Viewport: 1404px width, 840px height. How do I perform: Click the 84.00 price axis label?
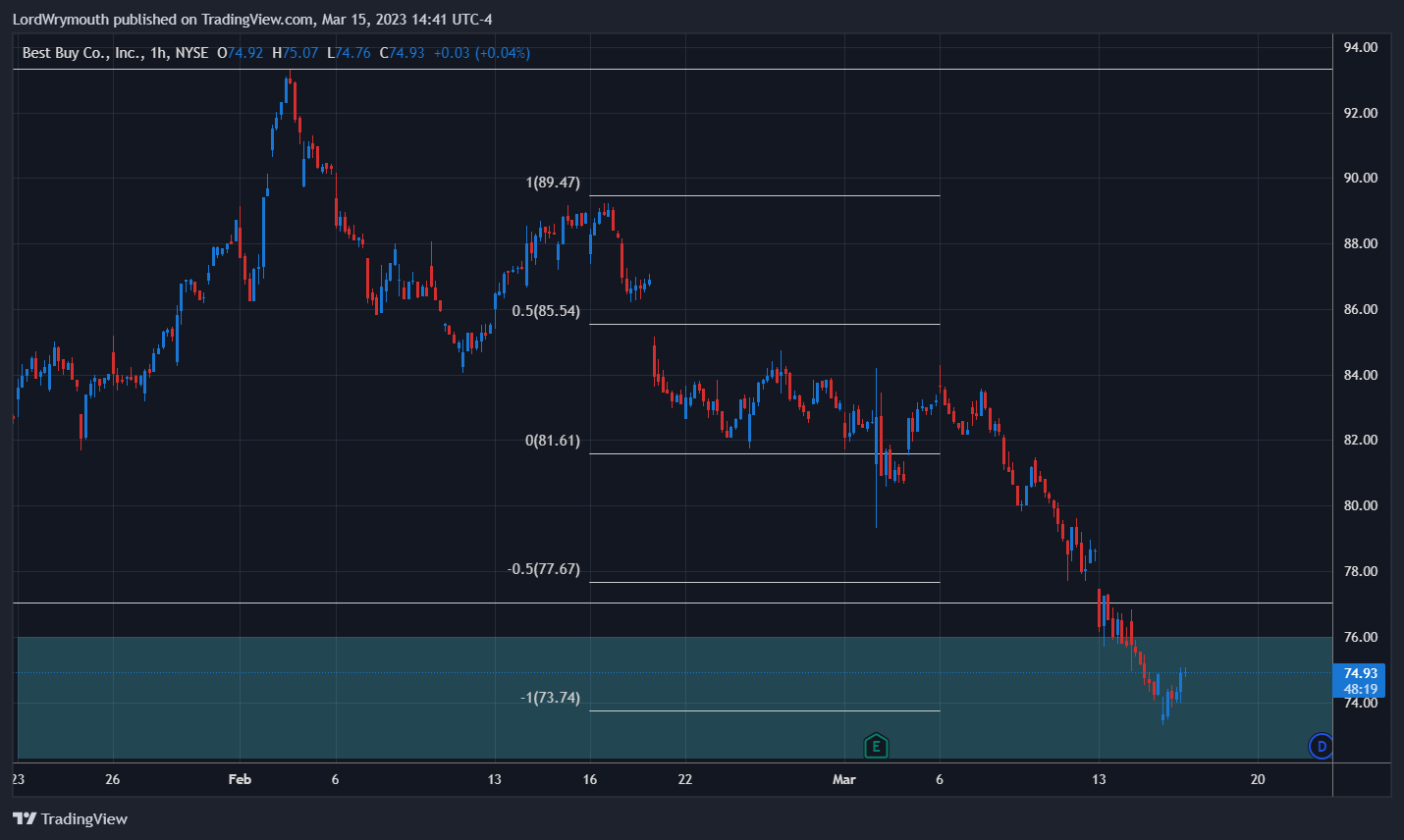pos(1360,375)
